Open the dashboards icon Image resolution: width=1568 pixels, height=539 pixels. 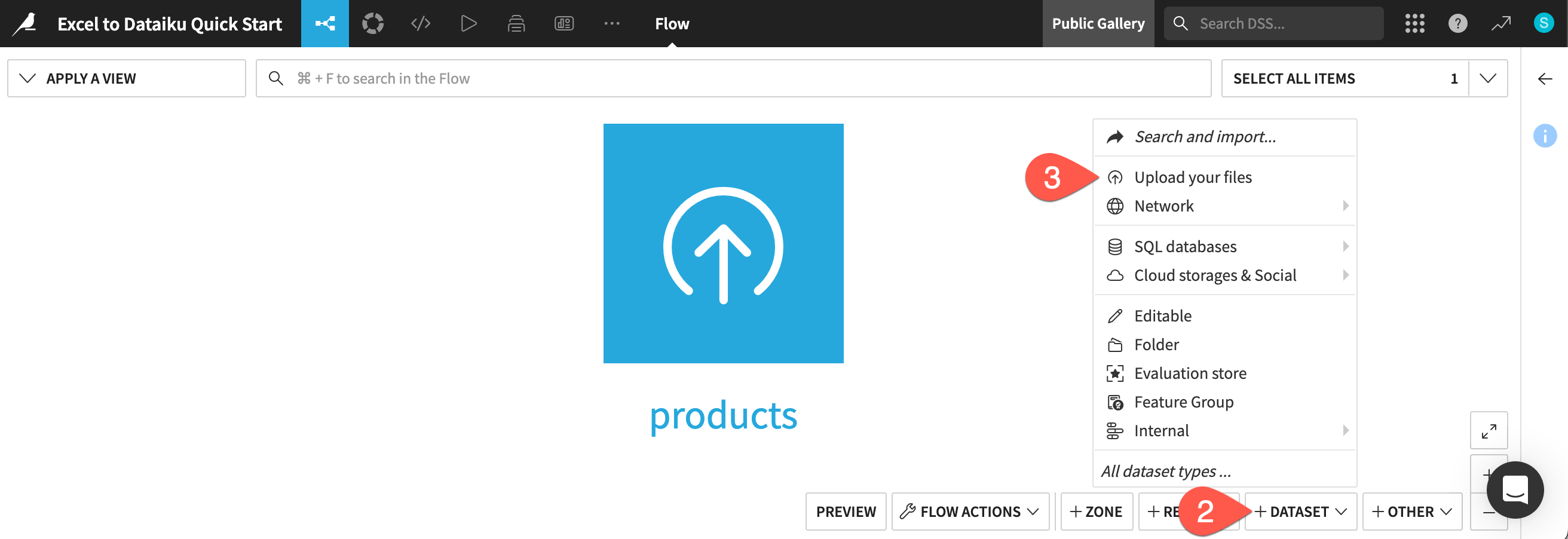pyautogui.click(x=564, y=24)
